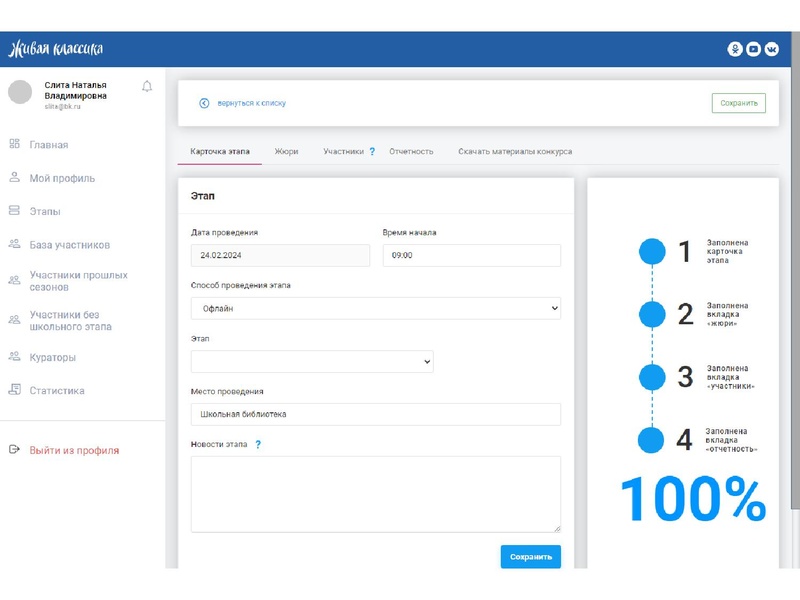
Task: Click the notification bell icon
Action: pyautogui.click(x=147, y=87)
